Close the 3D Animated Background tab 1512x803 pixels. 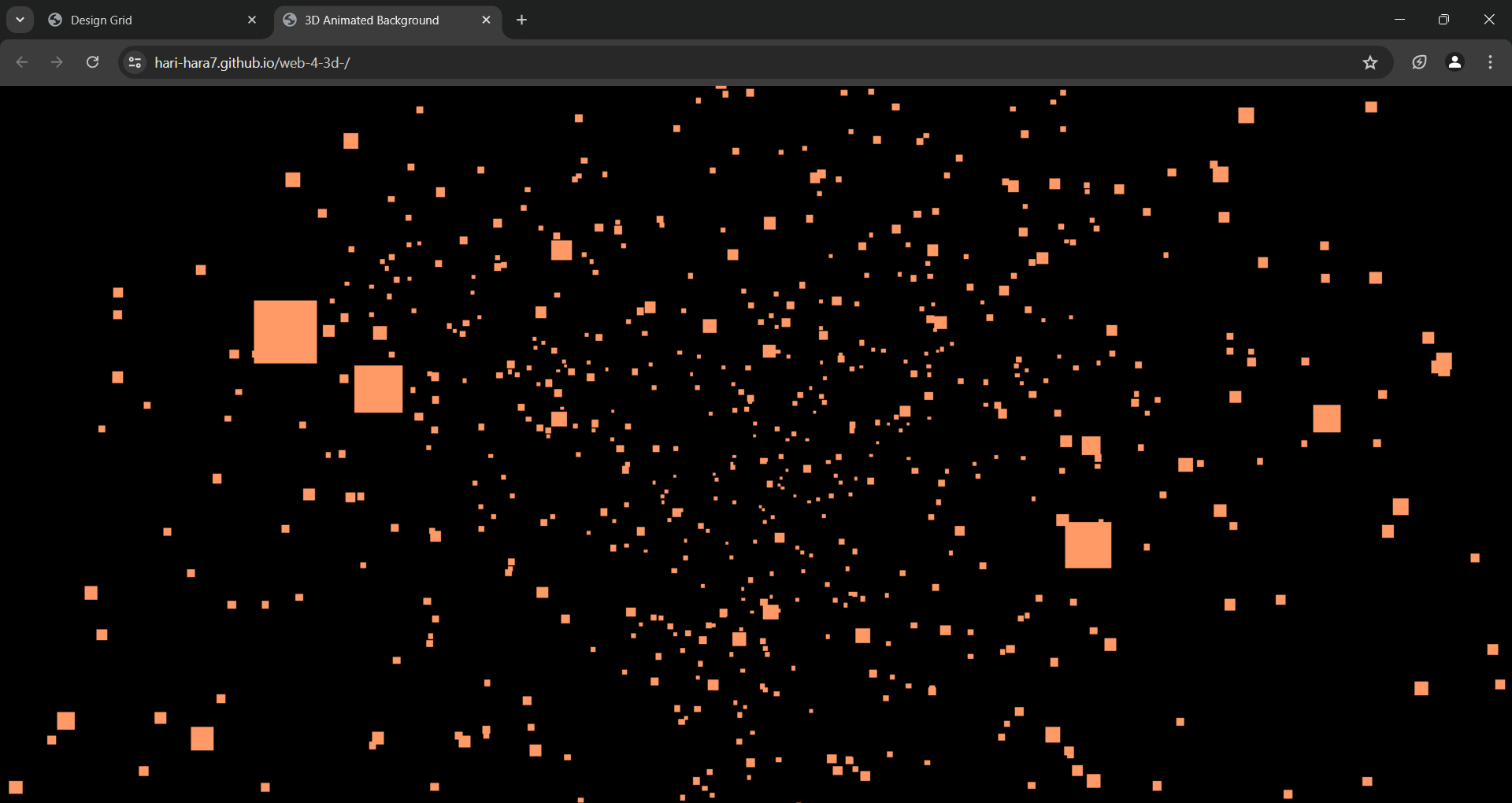[486, 20]
